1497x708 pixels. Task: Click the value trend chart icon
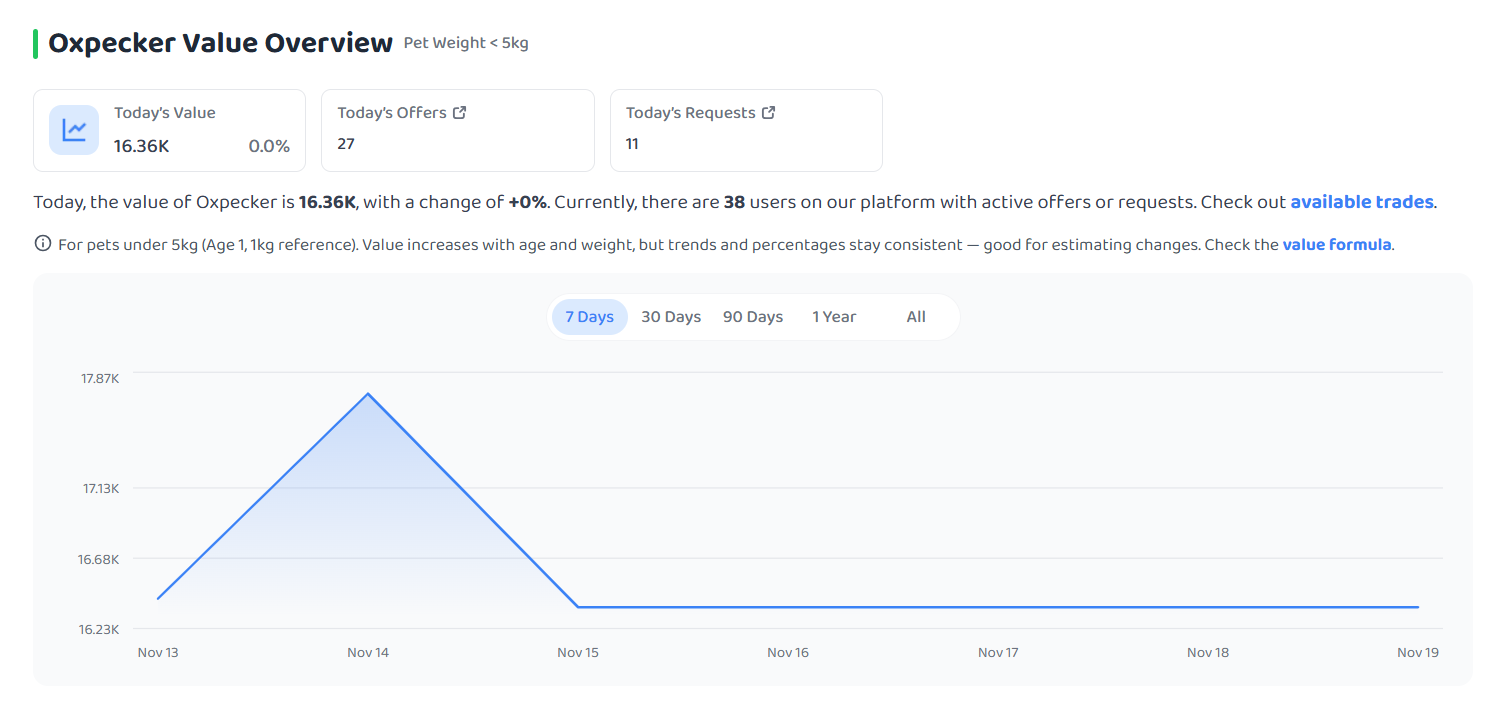[x=74, y=130]
